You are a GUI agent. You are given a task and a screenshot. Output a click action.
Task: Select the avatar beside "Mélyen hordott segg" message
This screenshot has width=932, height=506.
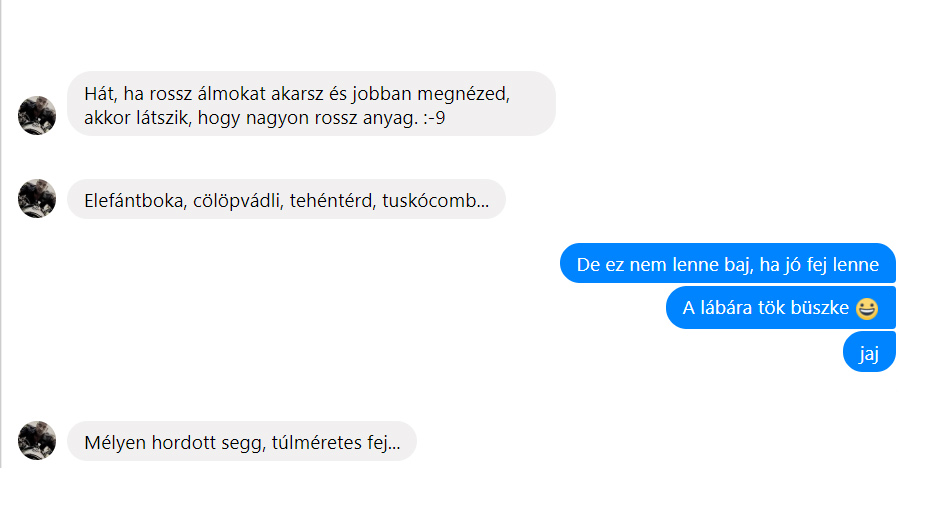tap(37, 440)
